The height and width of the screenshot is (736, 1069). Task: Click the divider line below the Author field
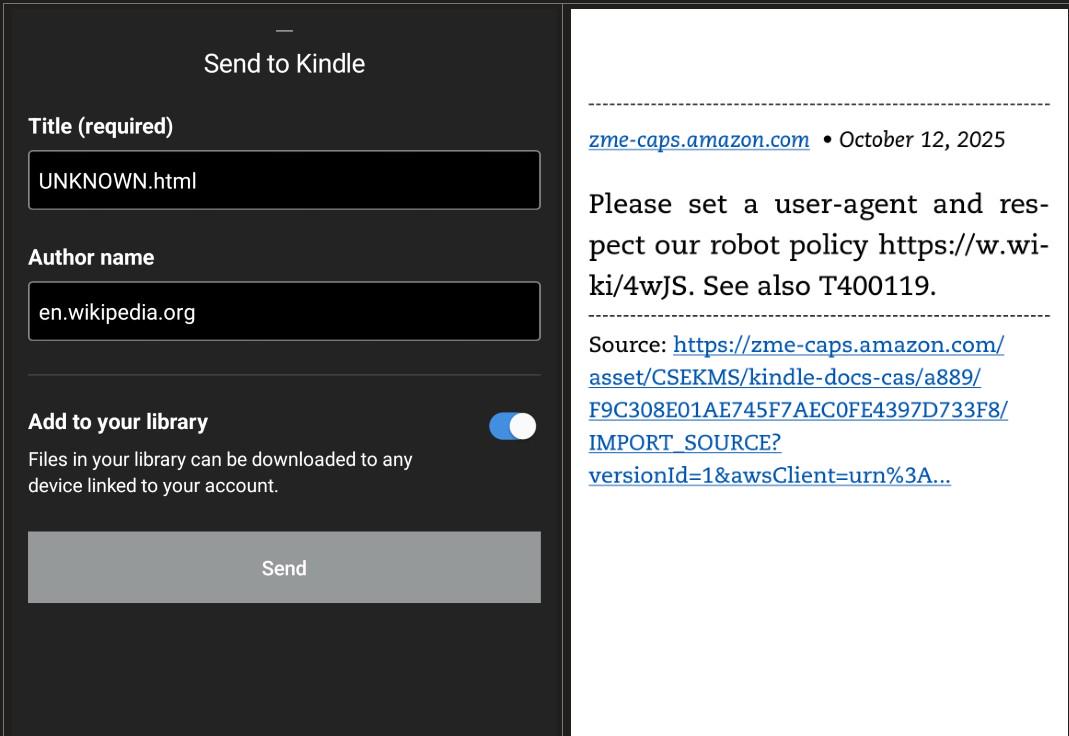coord(284,375)
